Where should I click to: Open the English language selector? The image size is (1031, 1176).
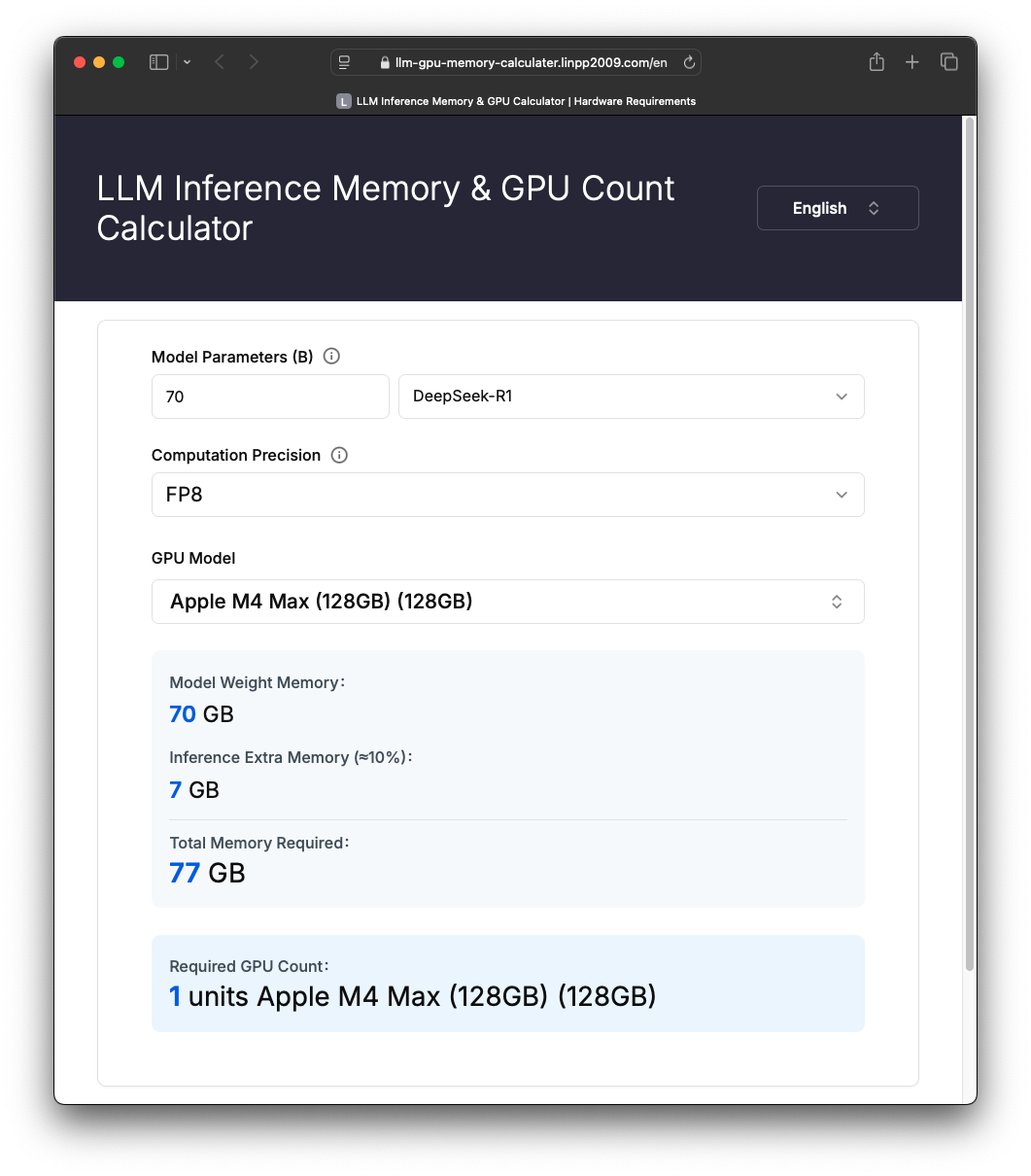pos(838,208)
